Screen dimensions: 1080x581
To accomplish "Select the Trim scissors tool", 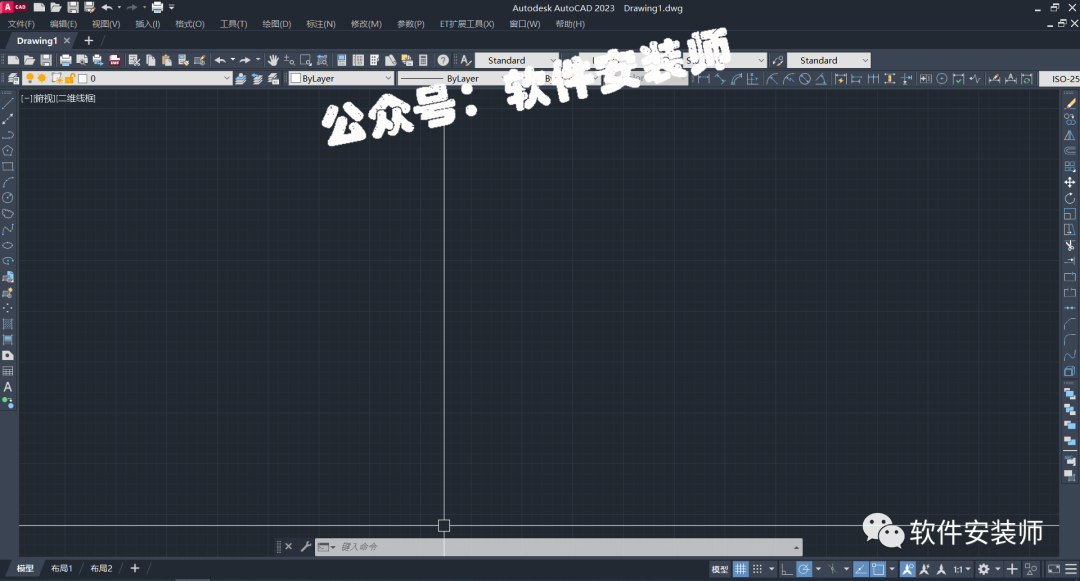I will click(x=1070, y=246).
